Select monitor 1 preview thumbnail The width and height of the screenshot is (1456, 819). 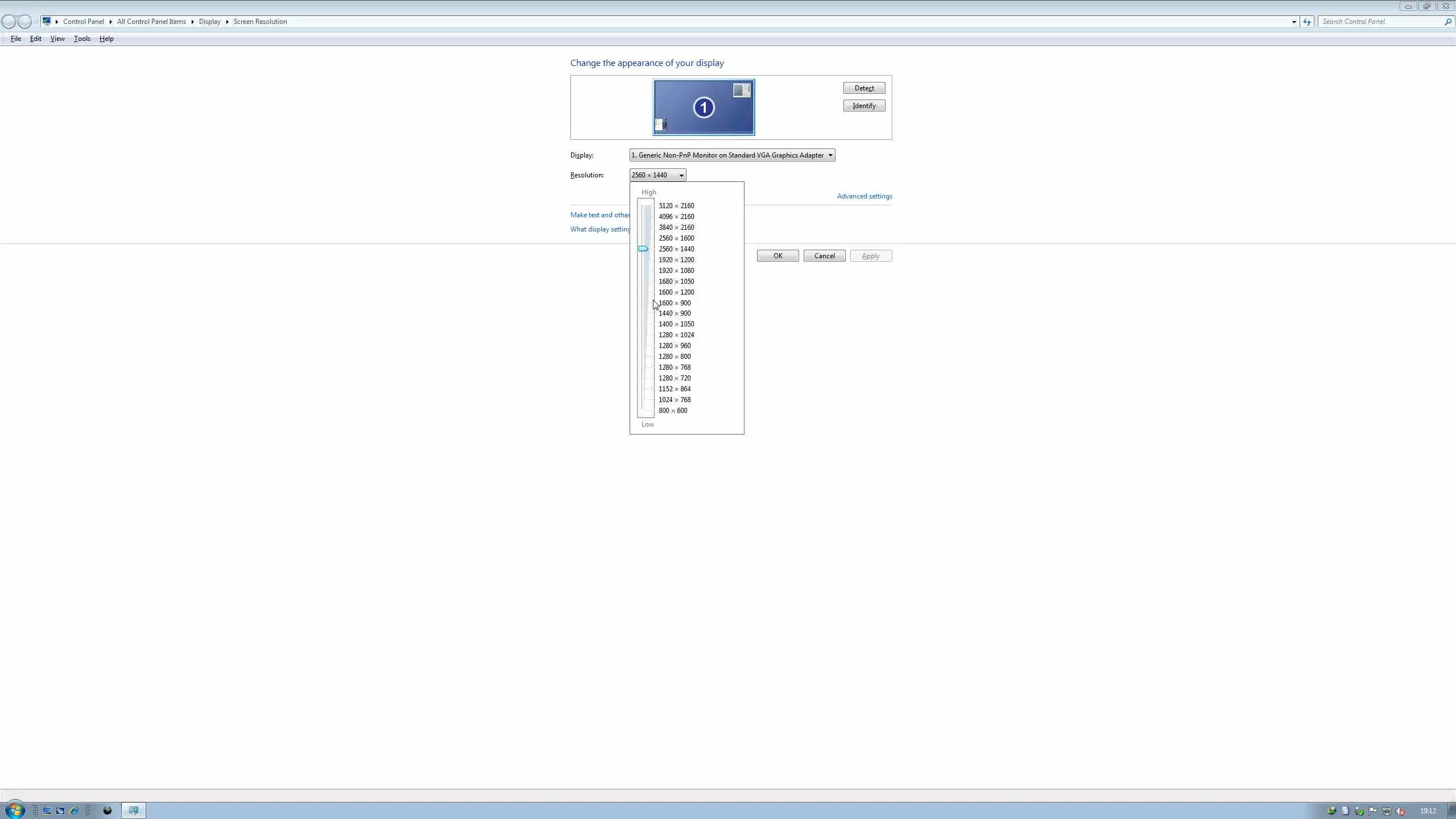point(704,107)
